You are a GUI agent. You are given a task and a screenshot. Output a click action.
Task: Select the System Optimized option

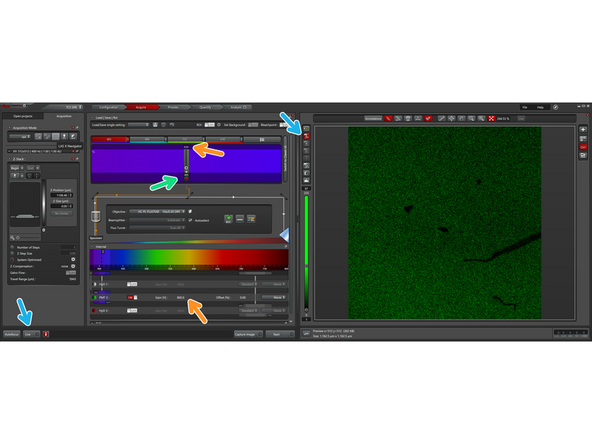pyautogui.click(x=12, y=260)
